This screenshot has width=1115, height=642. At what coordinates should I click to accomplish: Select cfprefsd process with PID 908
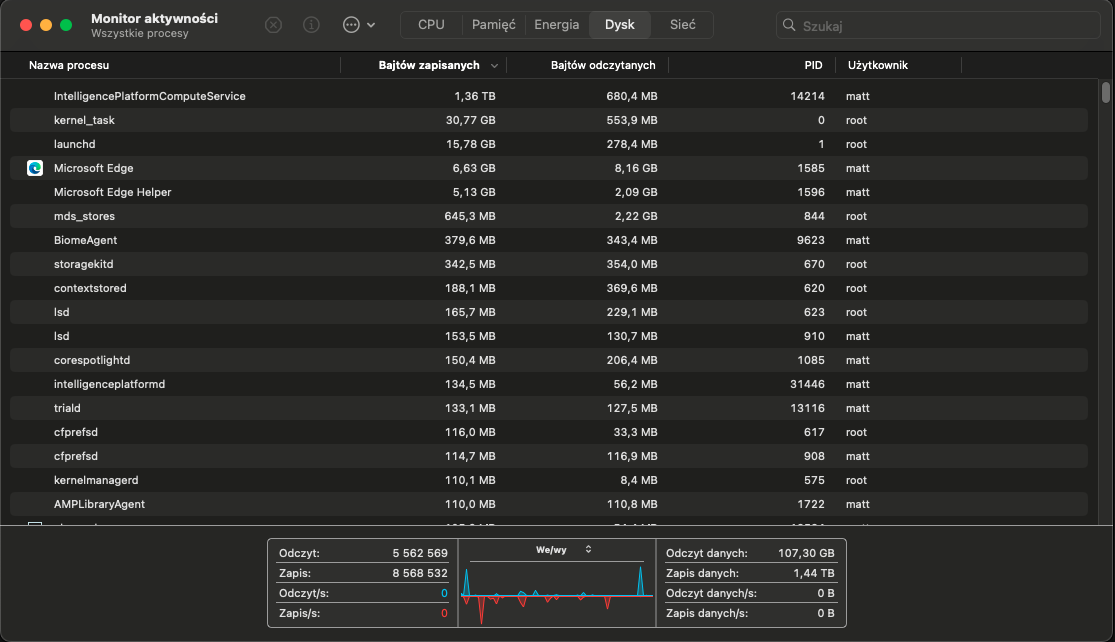point(549,456)
